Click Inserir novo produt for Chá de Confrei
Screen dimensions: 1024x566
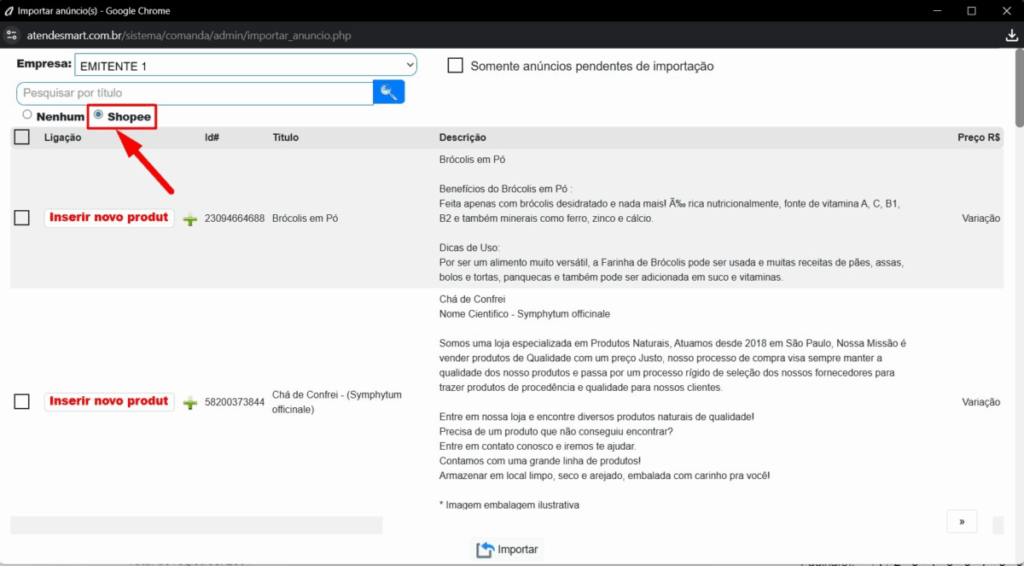click(109, 401)
